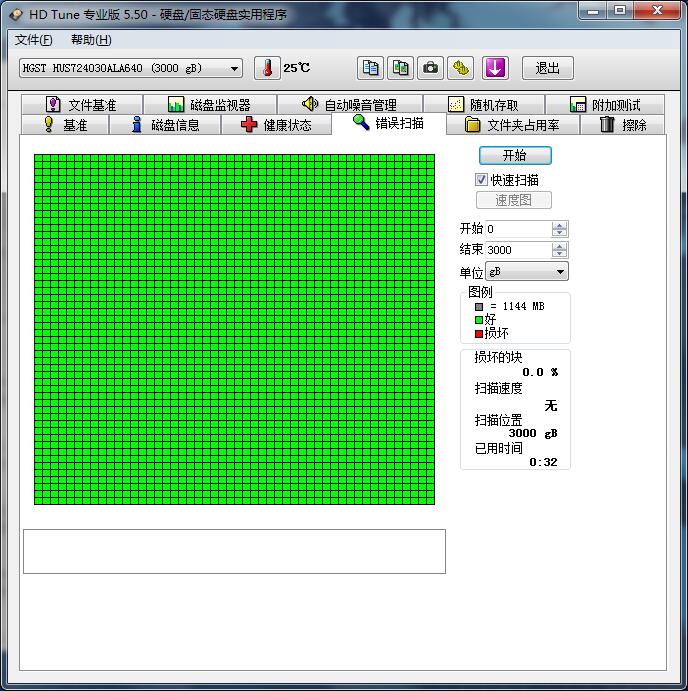
Task: Click the thermometer temperature icon
Action: pyautogui.click(x=267, y=68)
